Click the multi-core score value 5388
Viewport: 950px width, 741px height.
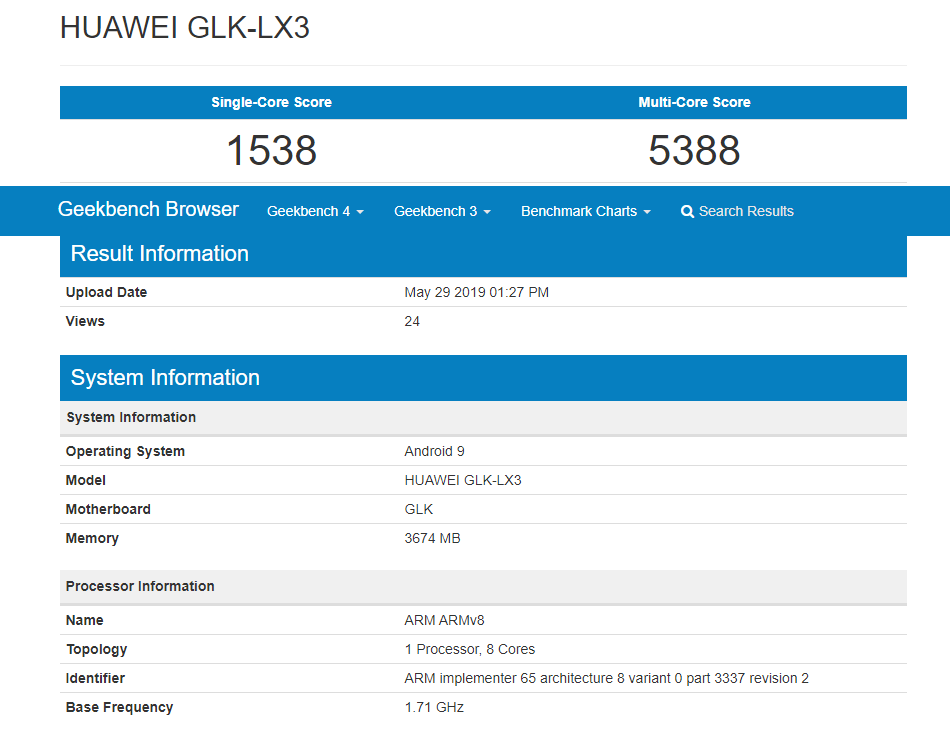[694, 150]
